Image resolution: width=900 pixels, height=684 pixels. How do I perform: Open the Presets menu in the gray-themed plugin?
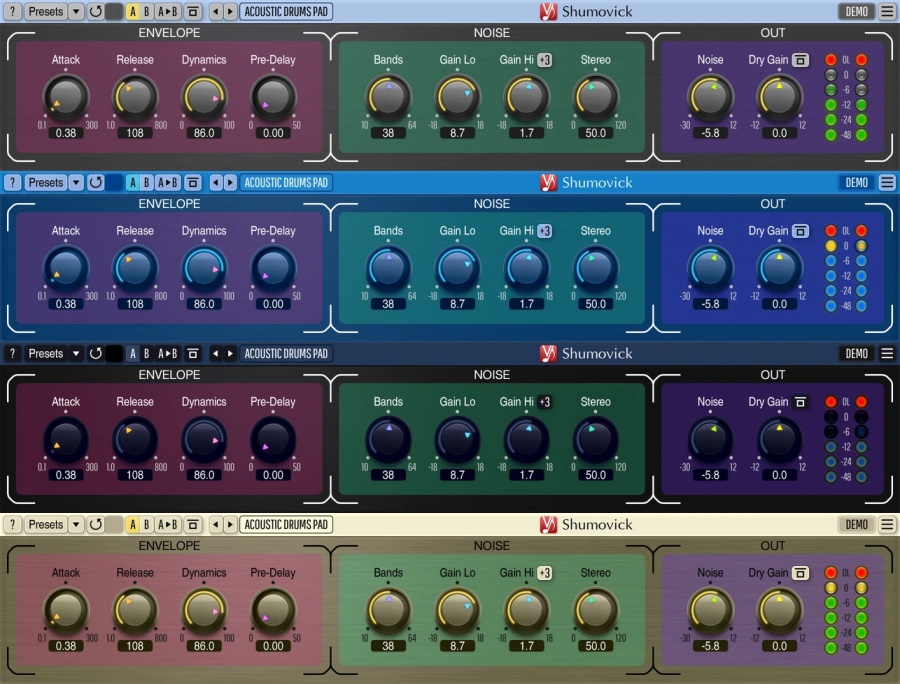click(46, 11)
